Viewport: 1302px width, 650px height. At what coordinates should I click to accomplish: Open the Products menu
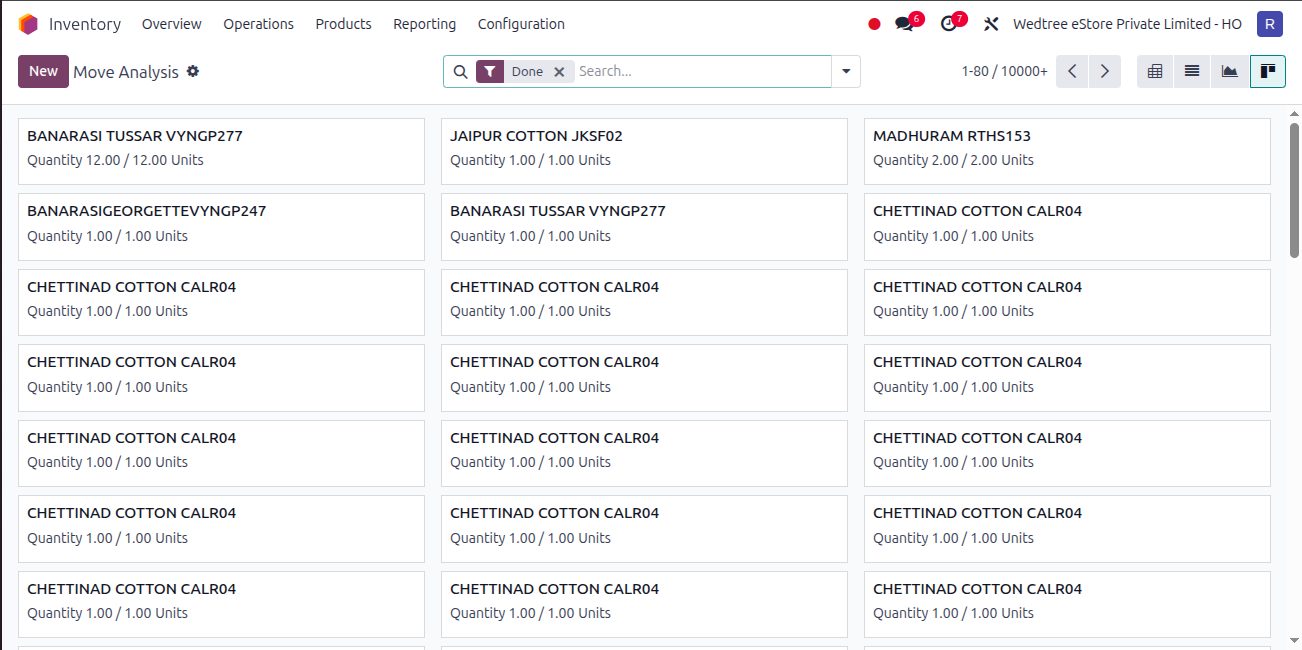(343, 24)
